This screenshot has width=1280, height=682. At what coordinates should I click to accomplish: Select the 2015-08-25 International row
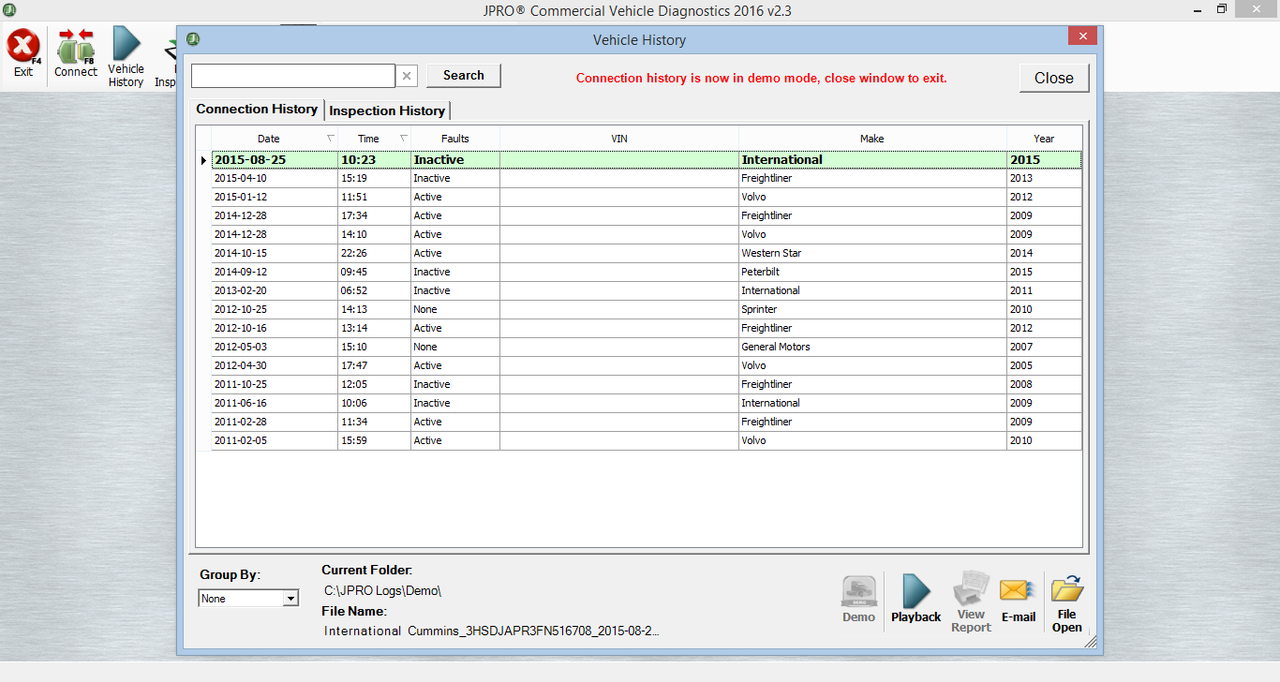(x=646, y=159)
